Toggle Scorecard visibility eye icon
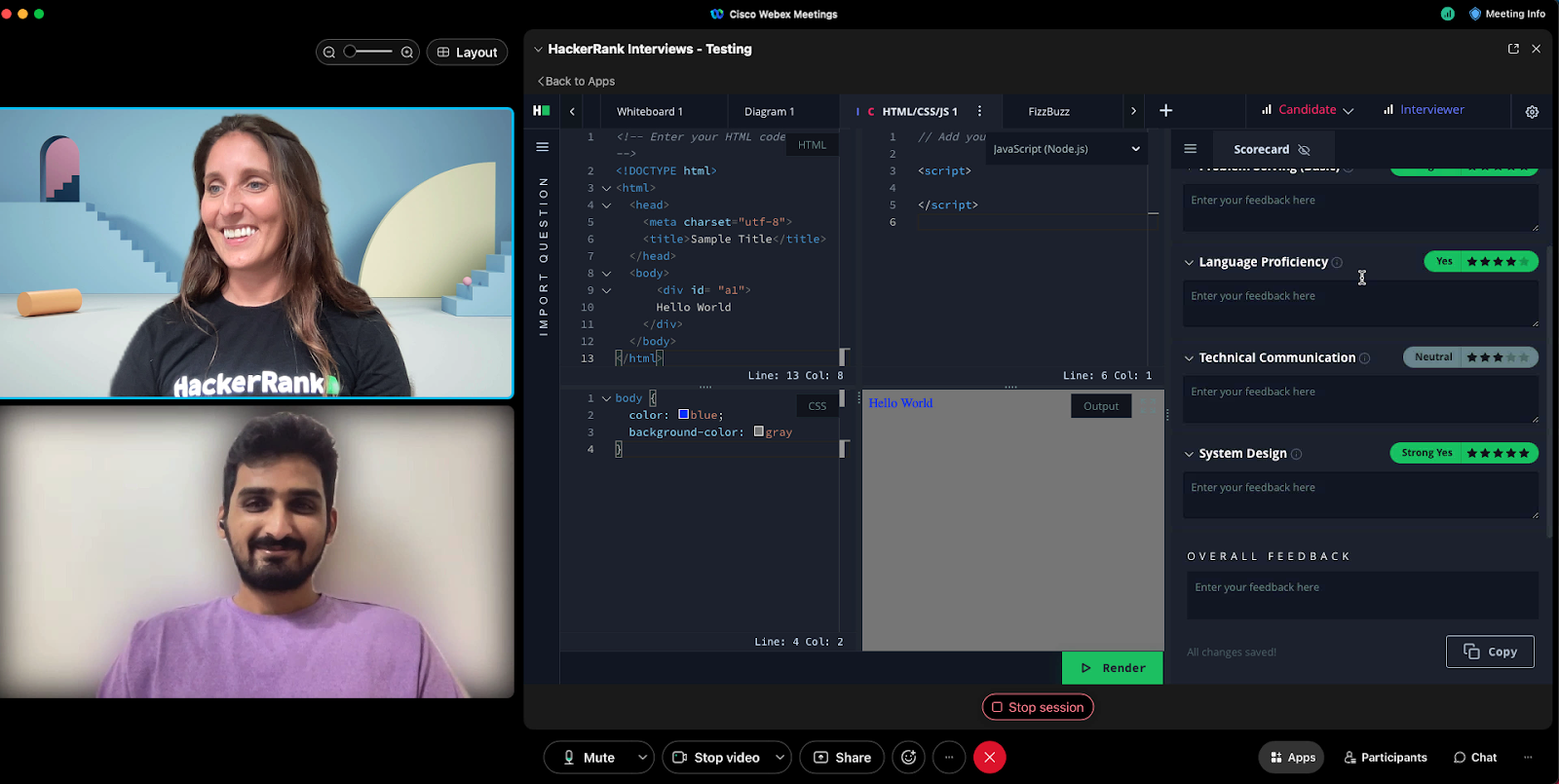 pyautogui.click(x=1304, y=150)
